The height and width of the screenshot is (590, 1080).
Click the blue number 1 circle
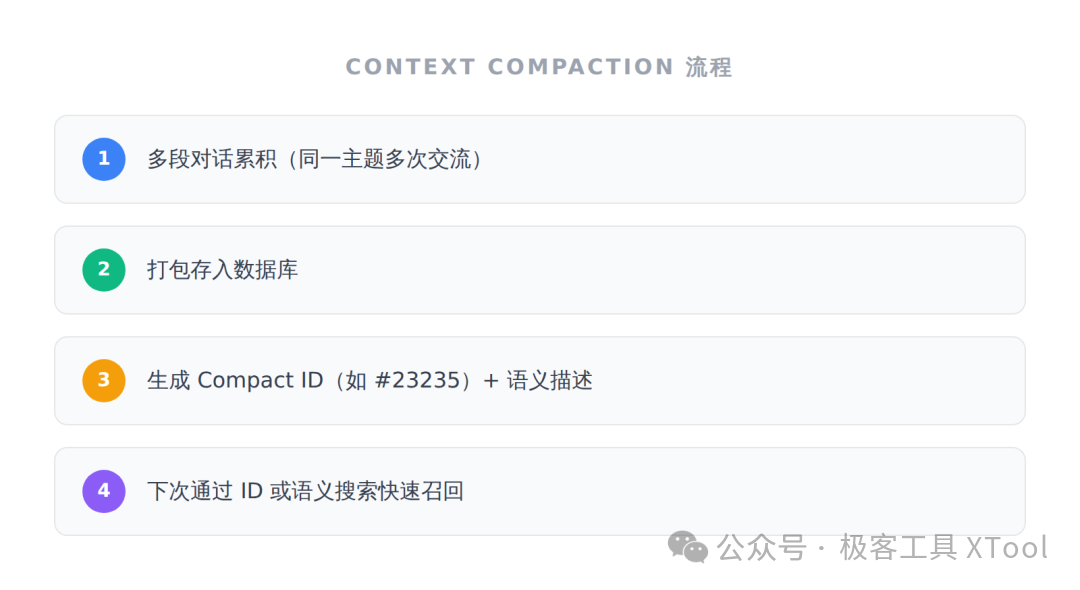point(104,159)
